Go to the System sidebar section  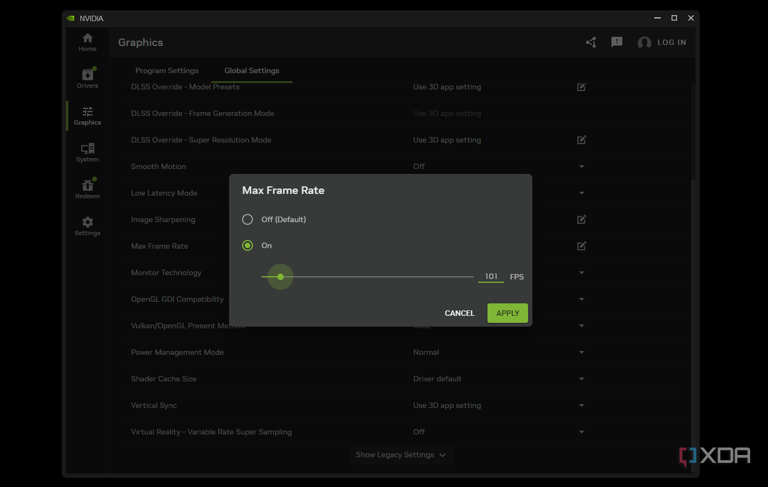coord(87,151)
